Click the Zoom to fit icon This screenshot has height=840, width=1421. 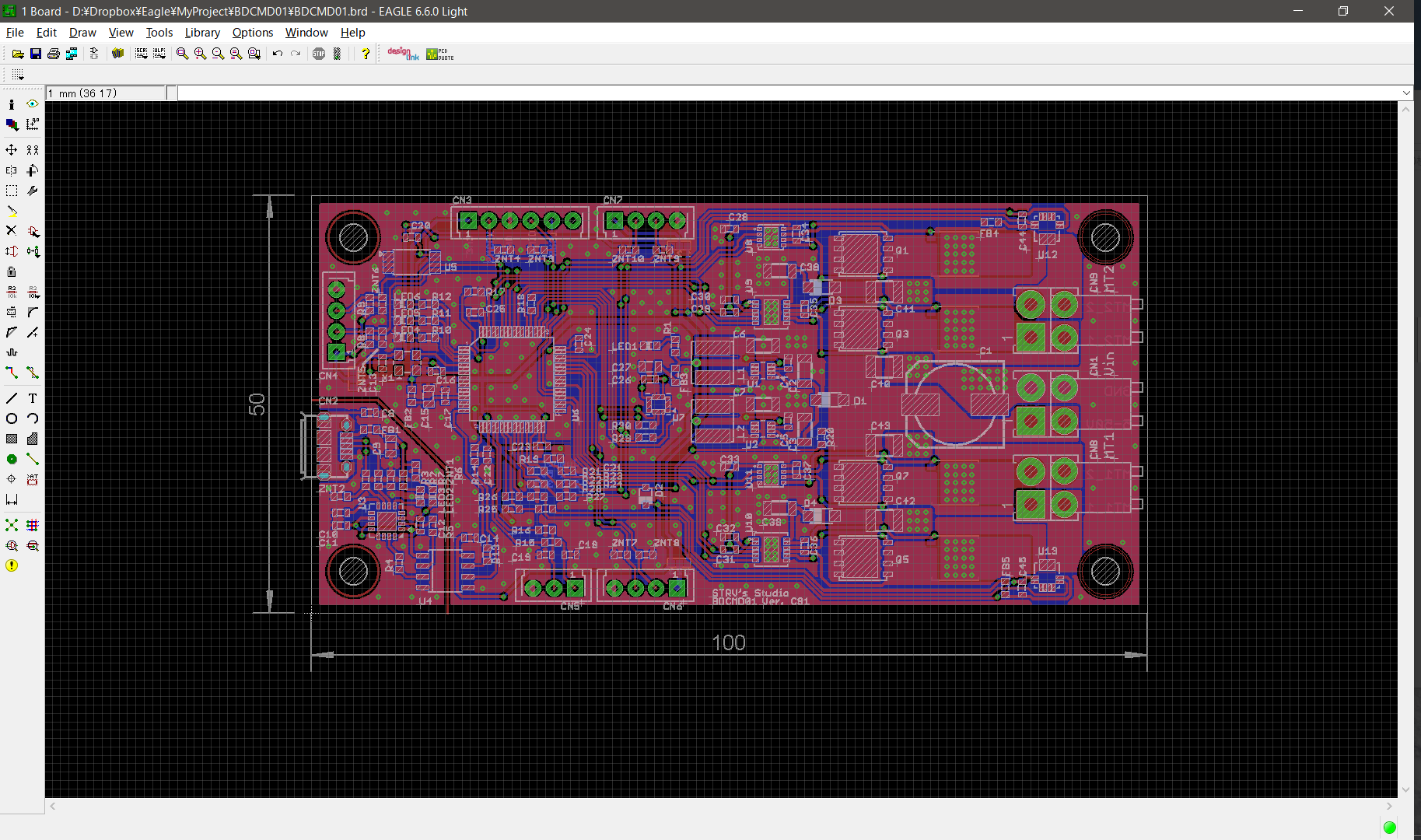coord(182,54)
